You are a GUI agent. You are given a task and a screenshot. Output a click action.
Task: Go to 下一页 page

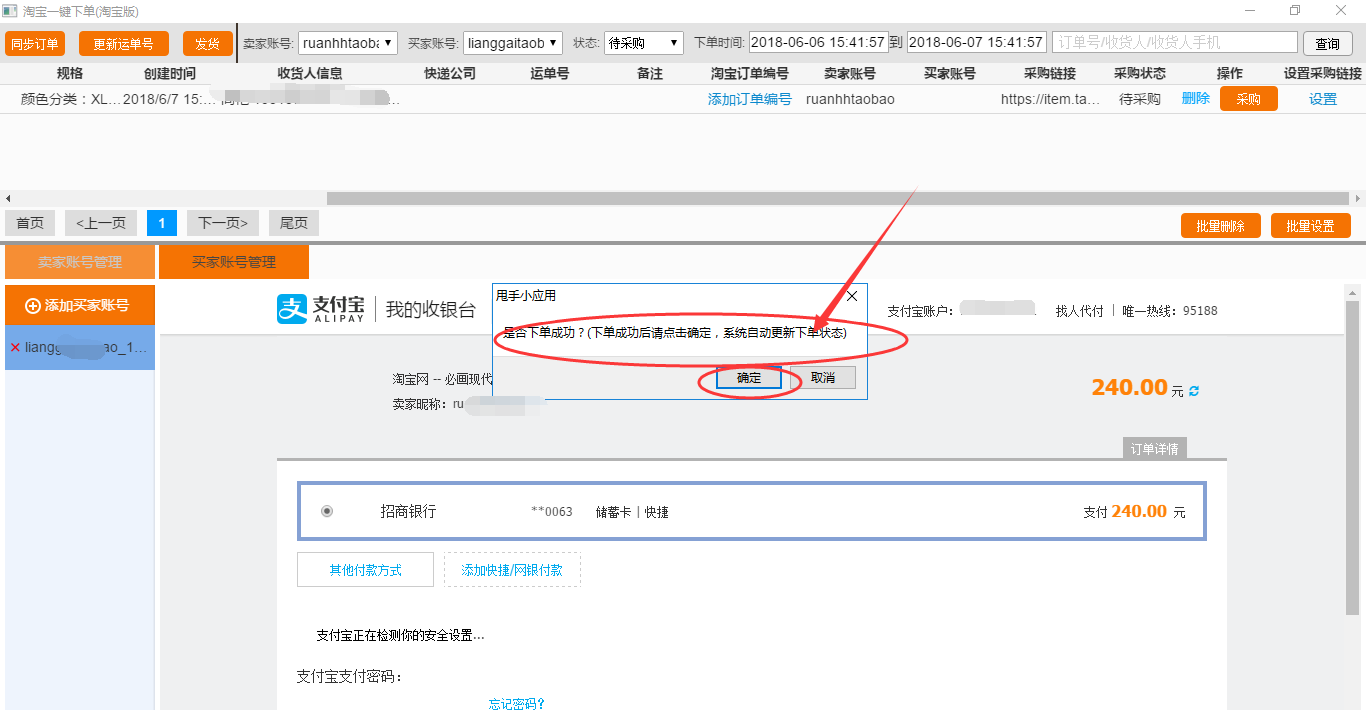click(x=223, y=223)
